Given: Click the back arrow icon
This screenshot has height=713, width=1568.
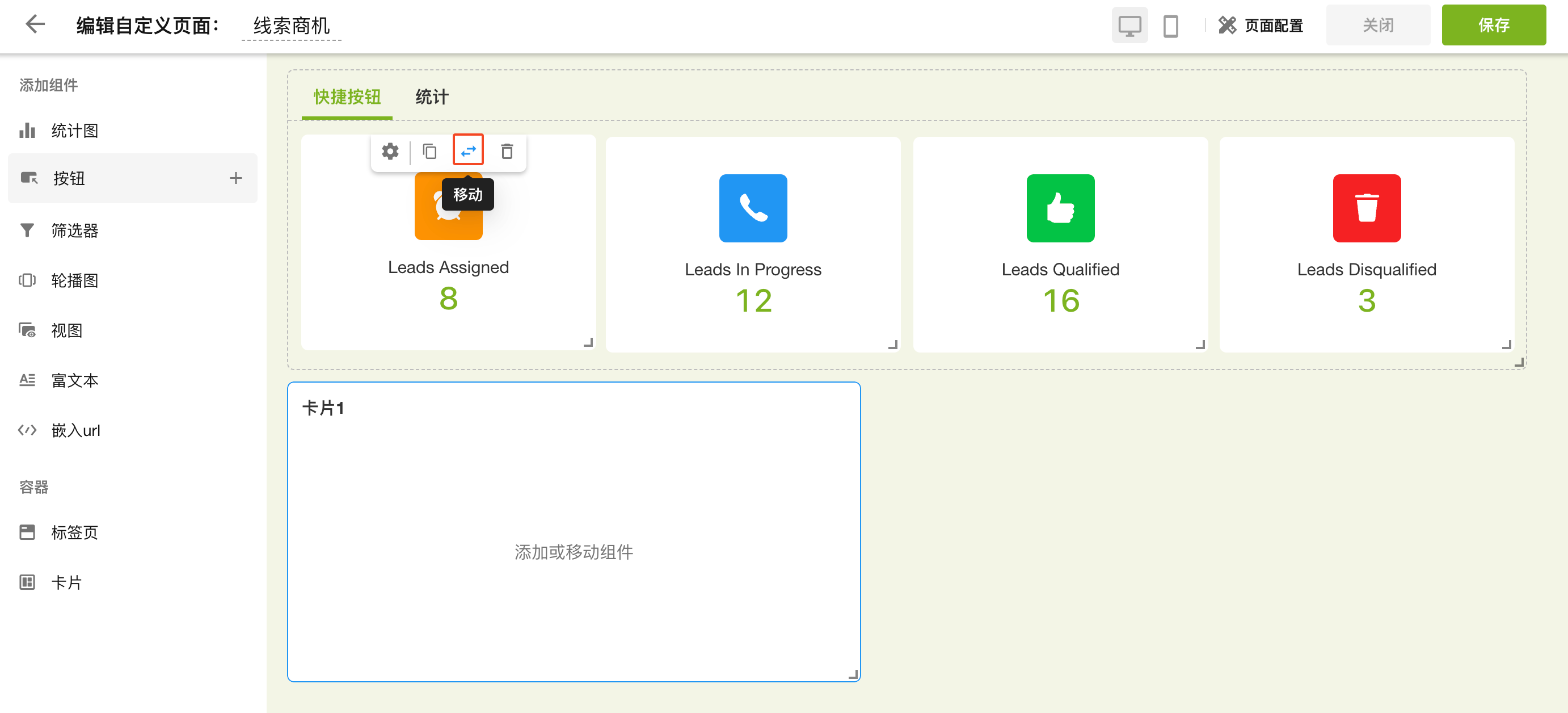Looking at the screenshot, I should [x=35, y=25].
